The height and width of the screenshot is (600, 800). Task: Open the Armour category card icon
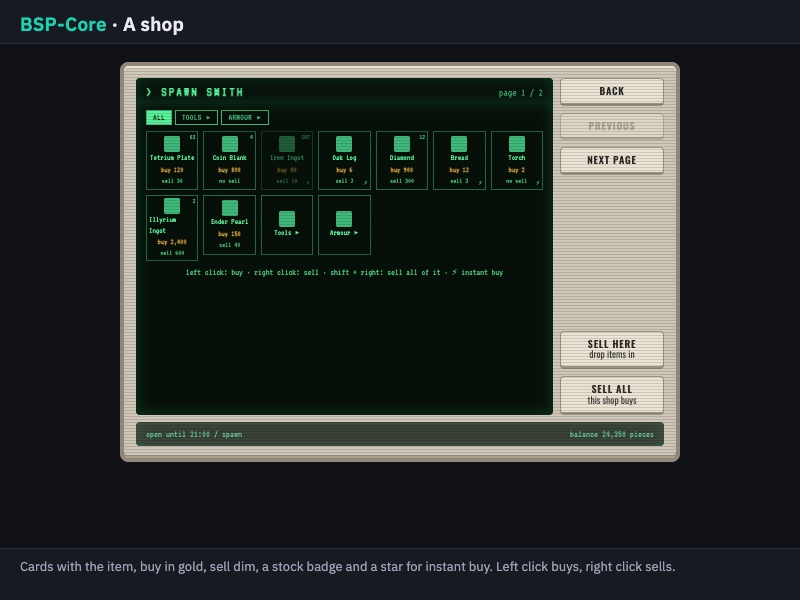tap(344, 218)
